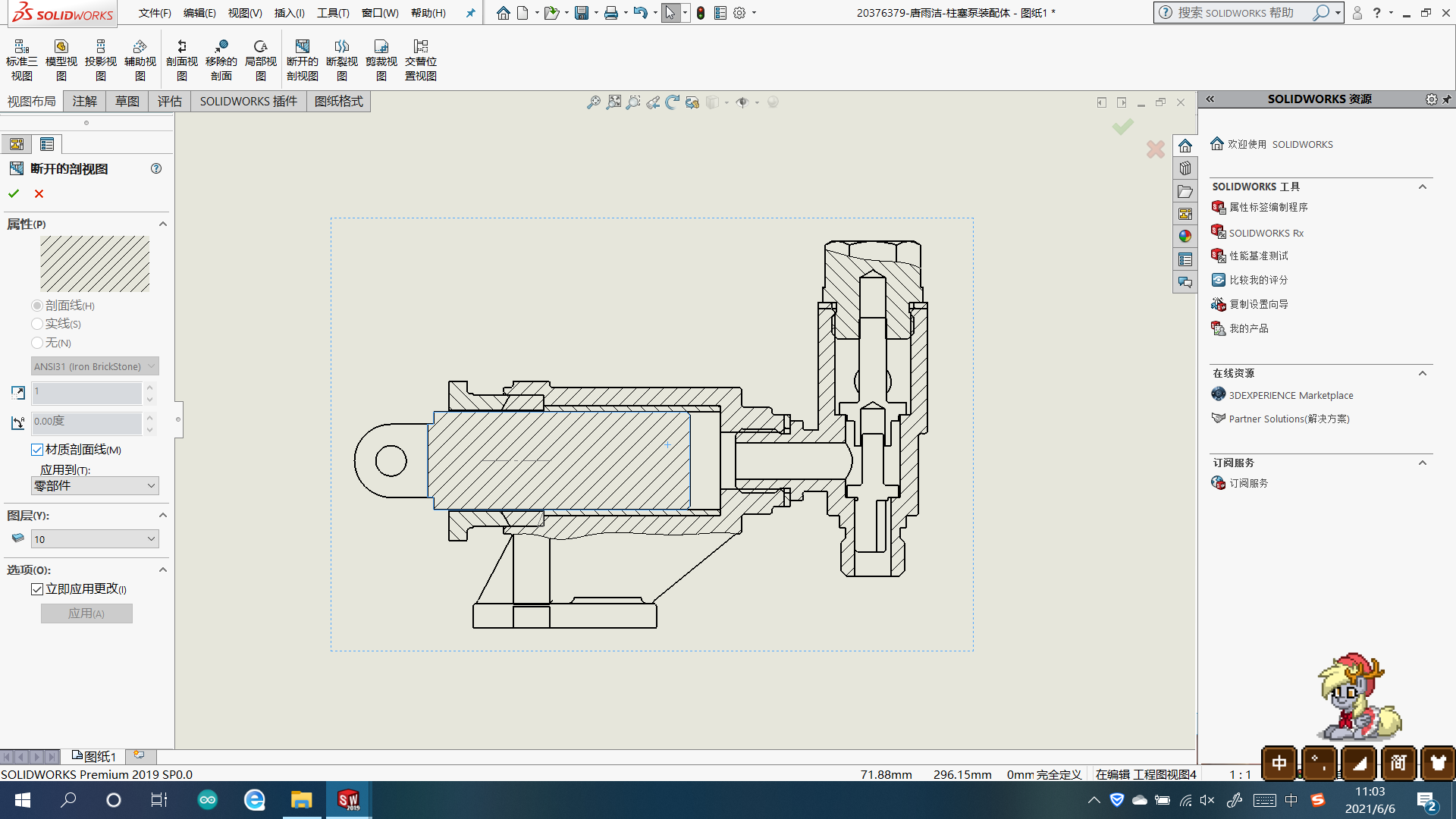Viewport: 1456px width, 819px height.
Task: Click the hatch pattern preview swatch
Action: [x=95, y=264]
